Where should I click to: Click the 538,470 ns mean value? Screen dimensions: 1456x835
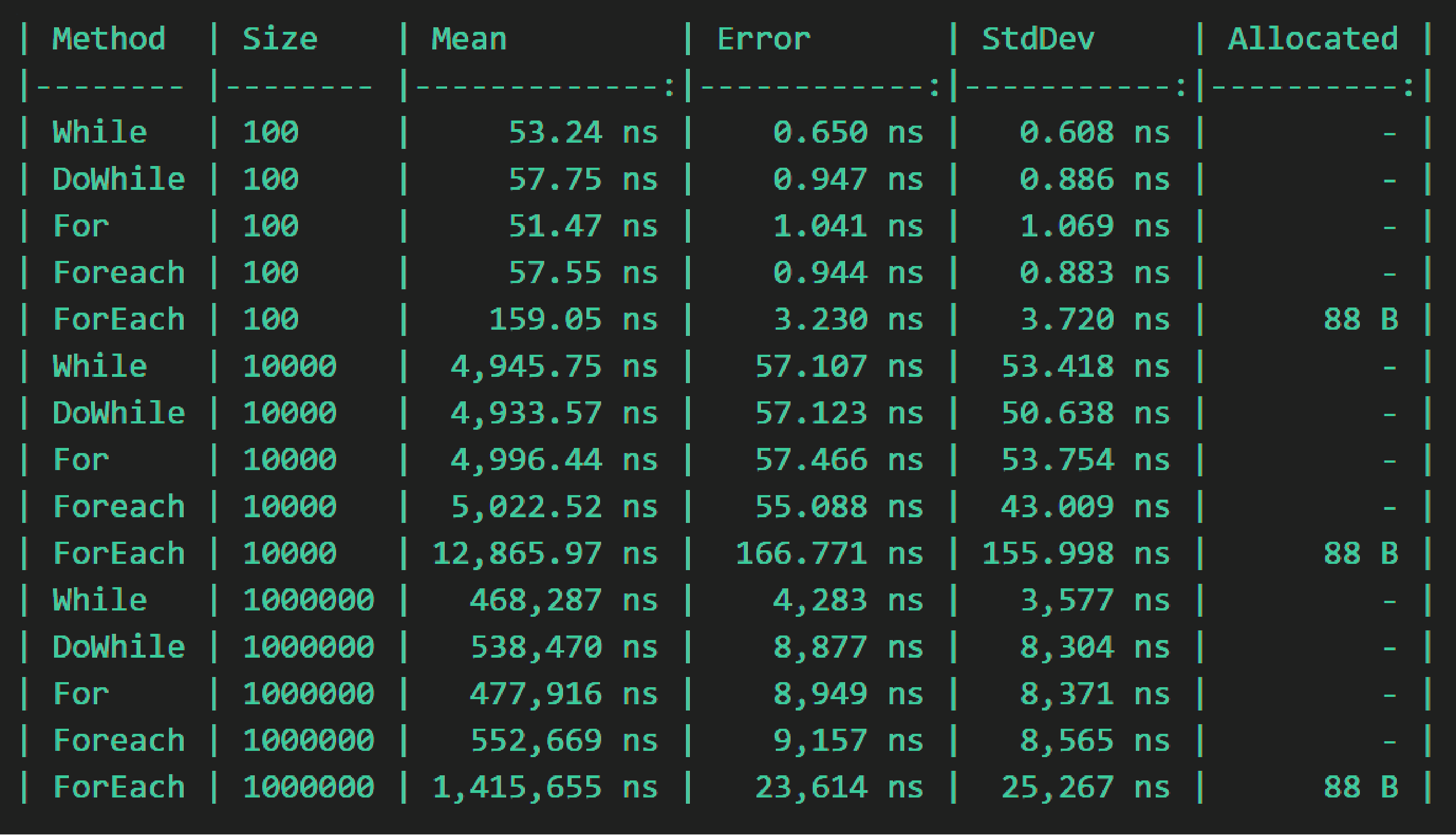[564, 647]
